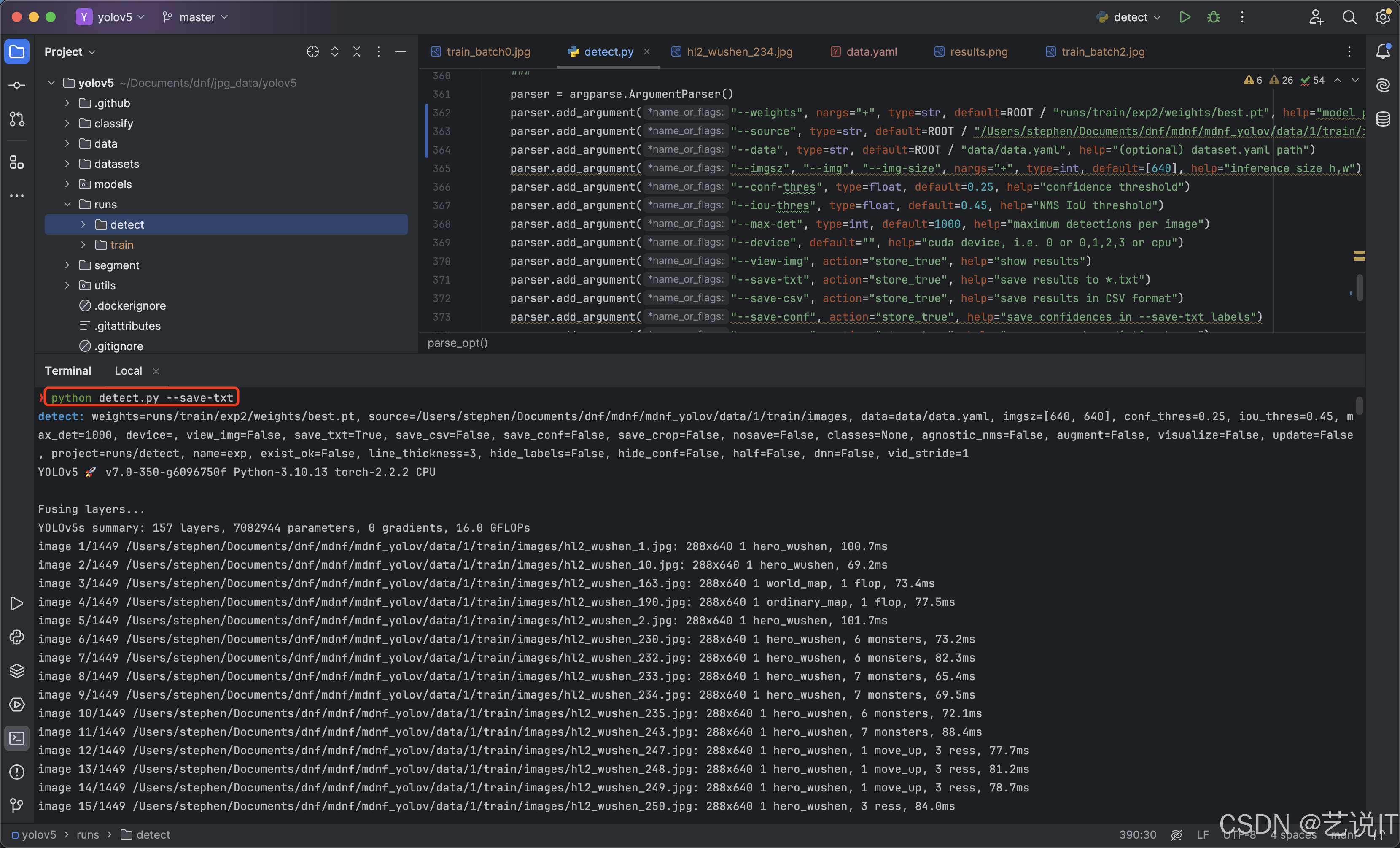Open the Database tool window icon

tap(1383, 119)
